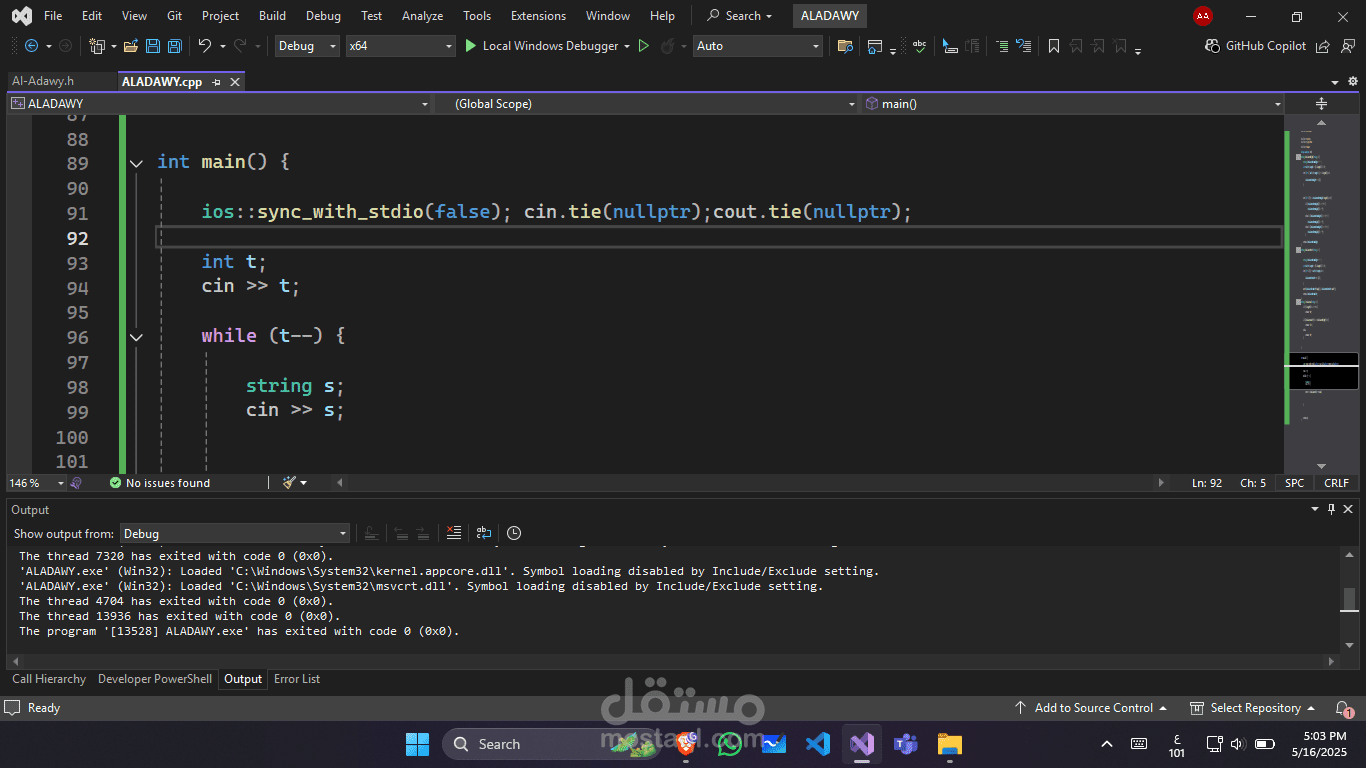
Task: Clear all text in the Output window
Action: [453, 533]
